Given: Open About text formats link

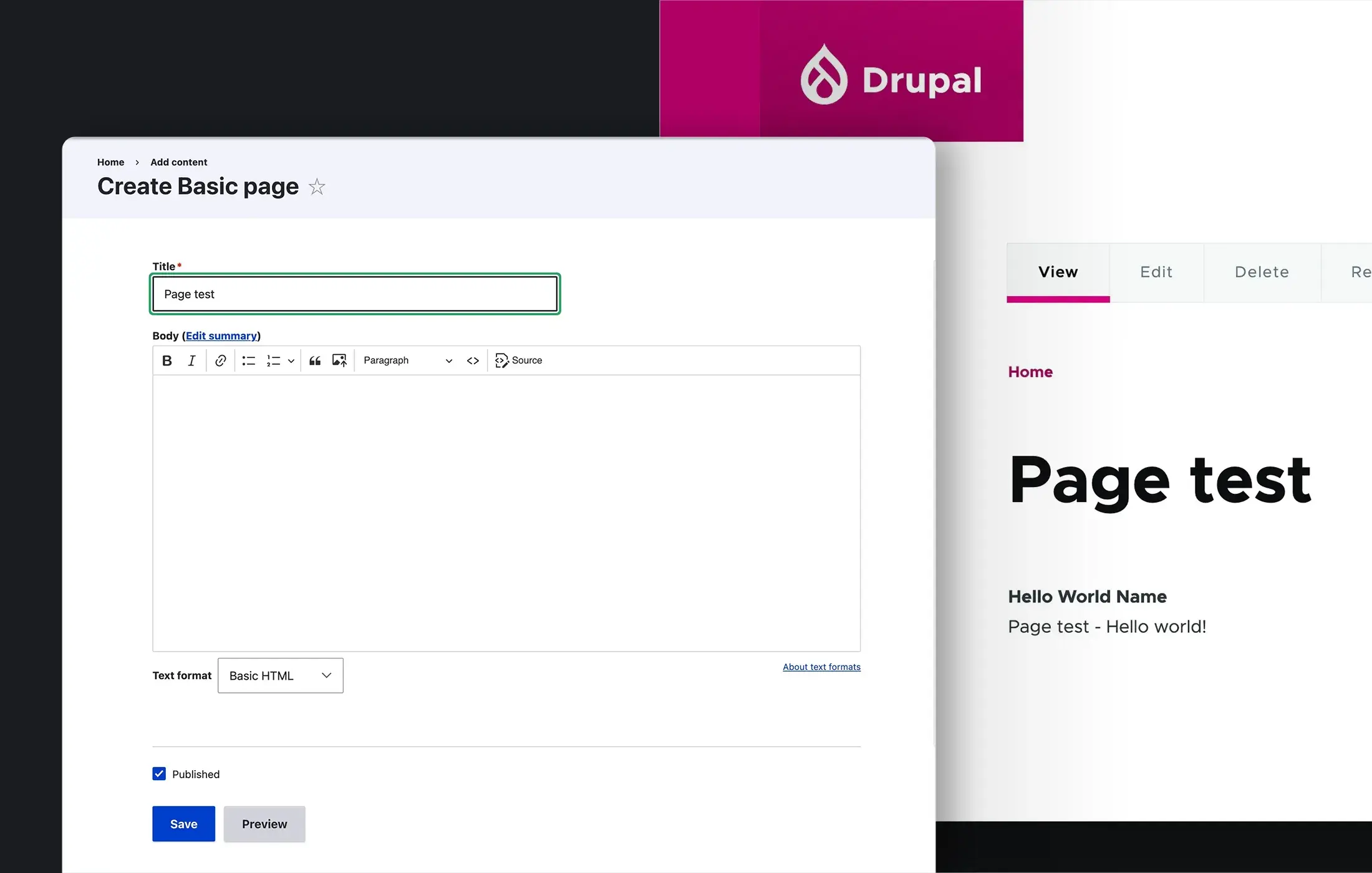Looking at the screenshot, I should 821,667.
